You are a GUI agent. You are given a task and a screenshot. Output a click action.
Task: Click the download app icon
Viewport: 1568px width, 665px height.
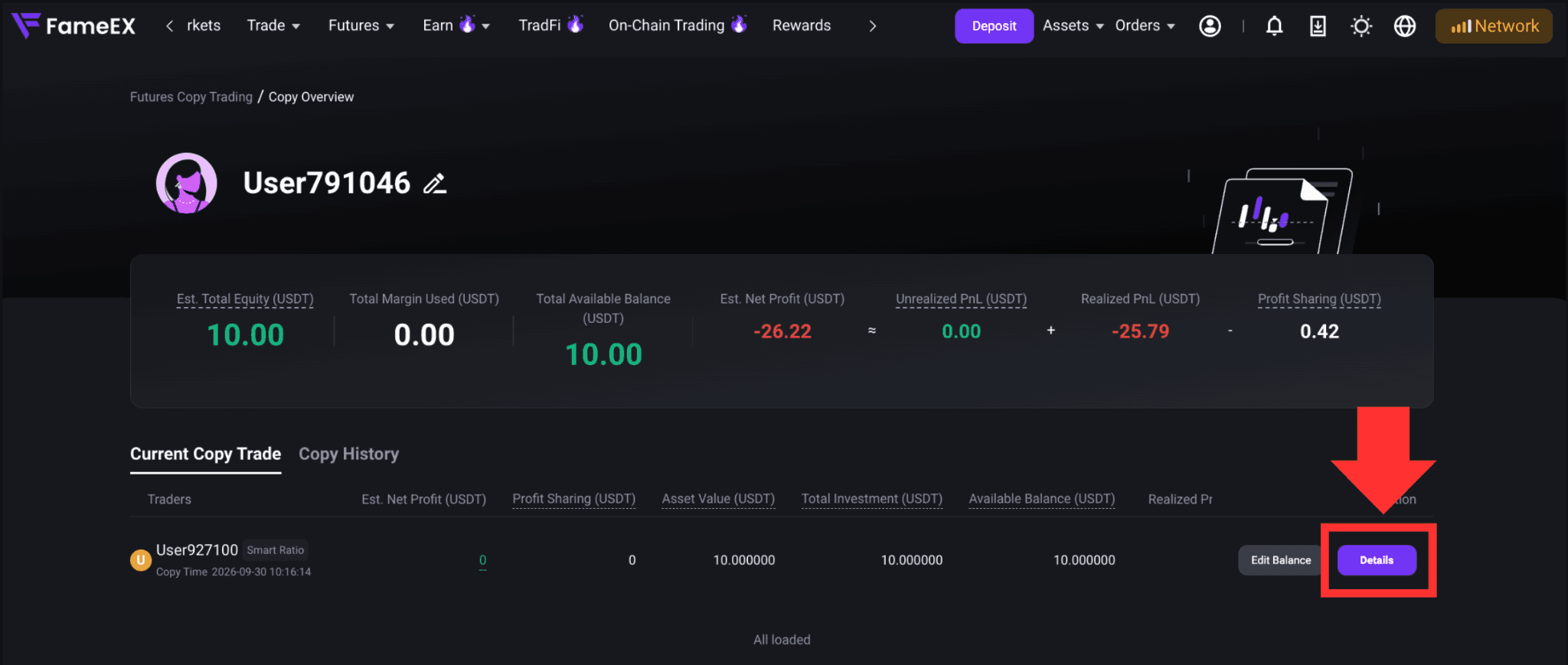[1318, 26]
